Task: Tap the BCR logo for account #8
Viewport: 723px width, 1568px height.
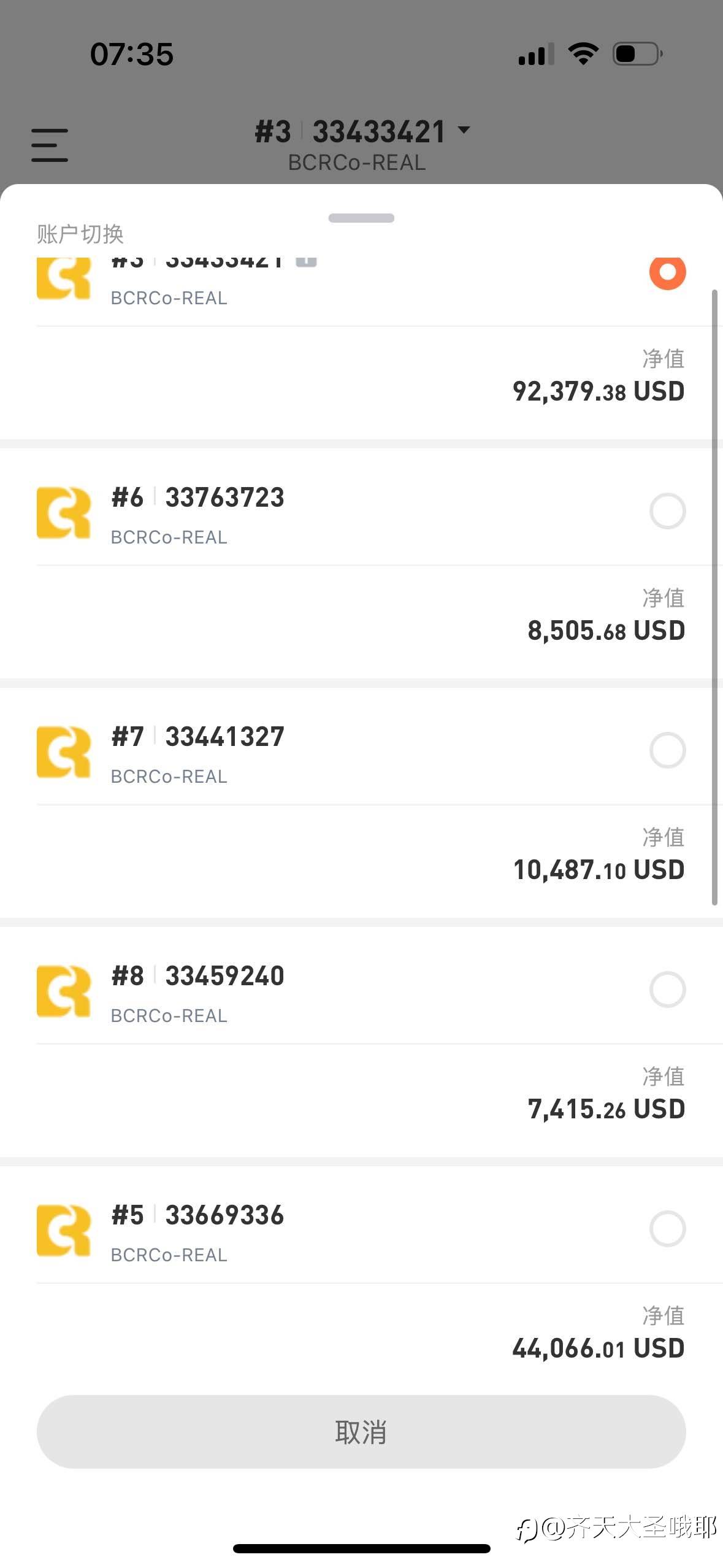Action: (64, 991)
